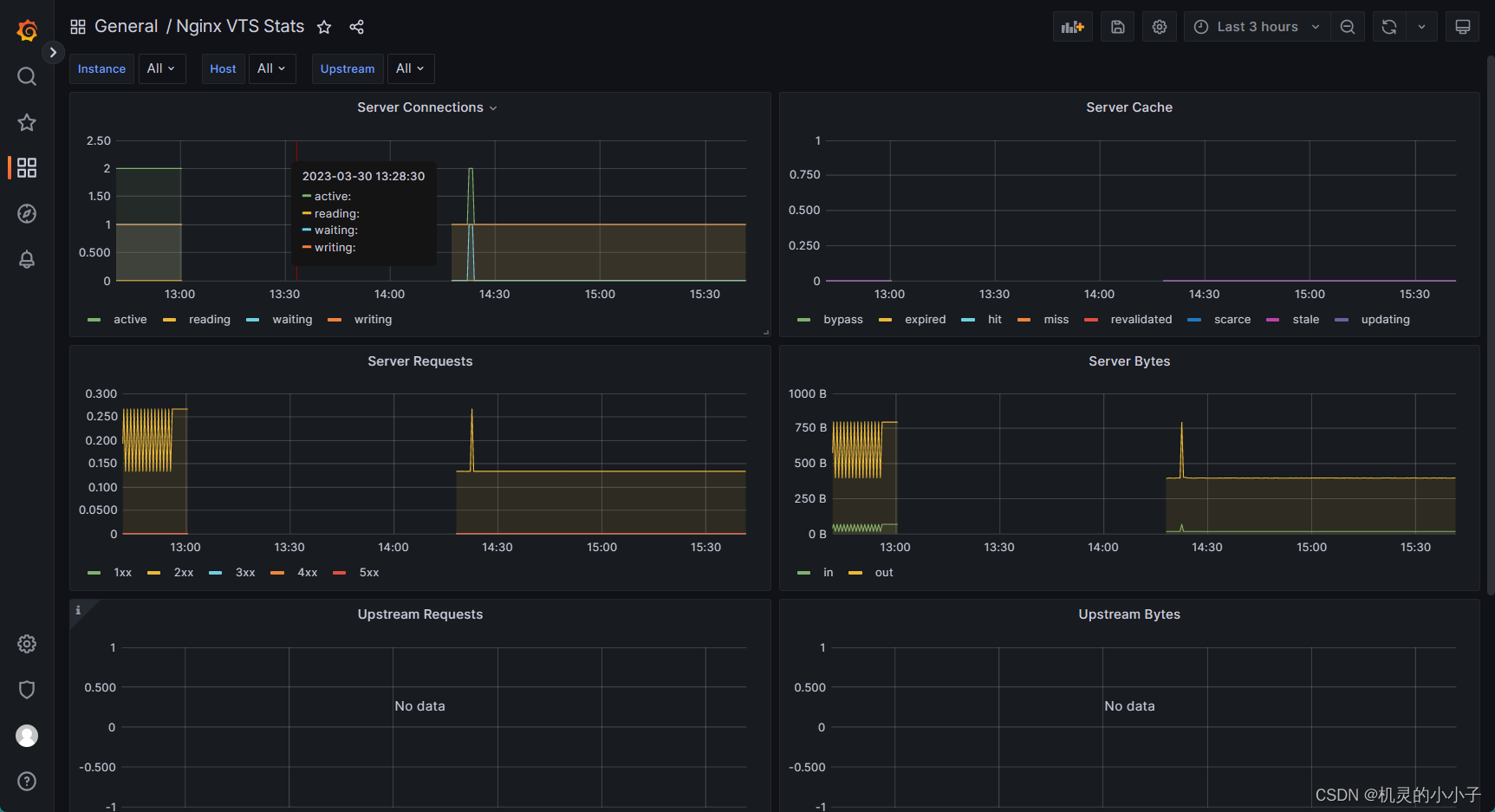The image size is (1495, 812).
Task: Toggle the reading series in legend
Action: 210,320
